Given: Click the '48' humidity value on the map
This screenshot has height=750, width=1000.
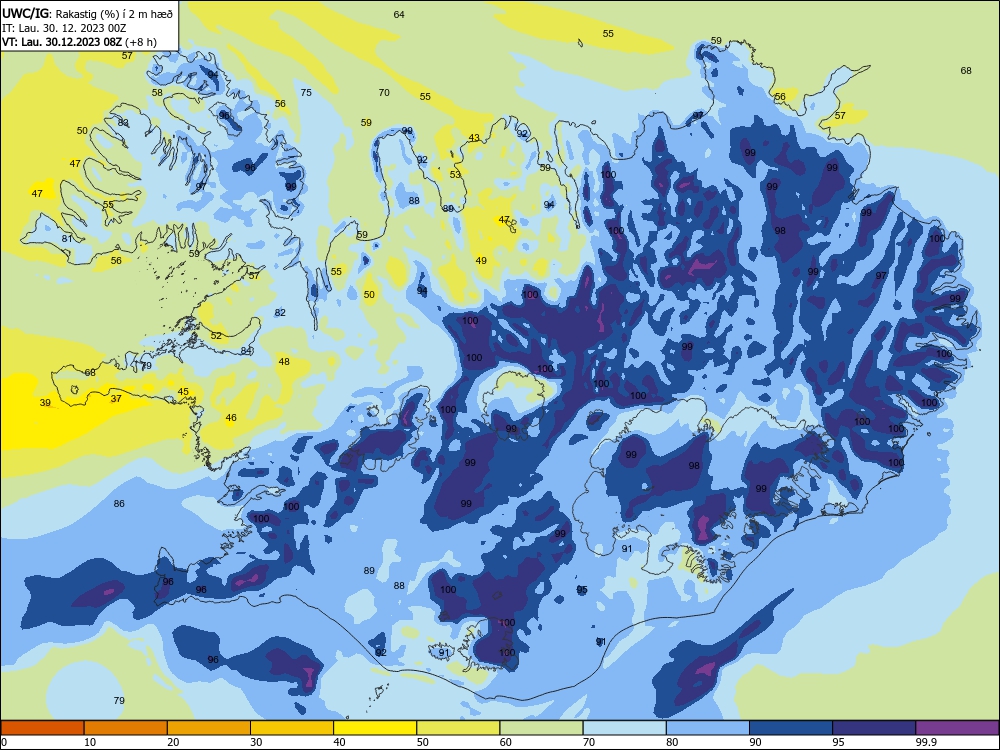Looking at the screenshot, I should coord(284,362).
